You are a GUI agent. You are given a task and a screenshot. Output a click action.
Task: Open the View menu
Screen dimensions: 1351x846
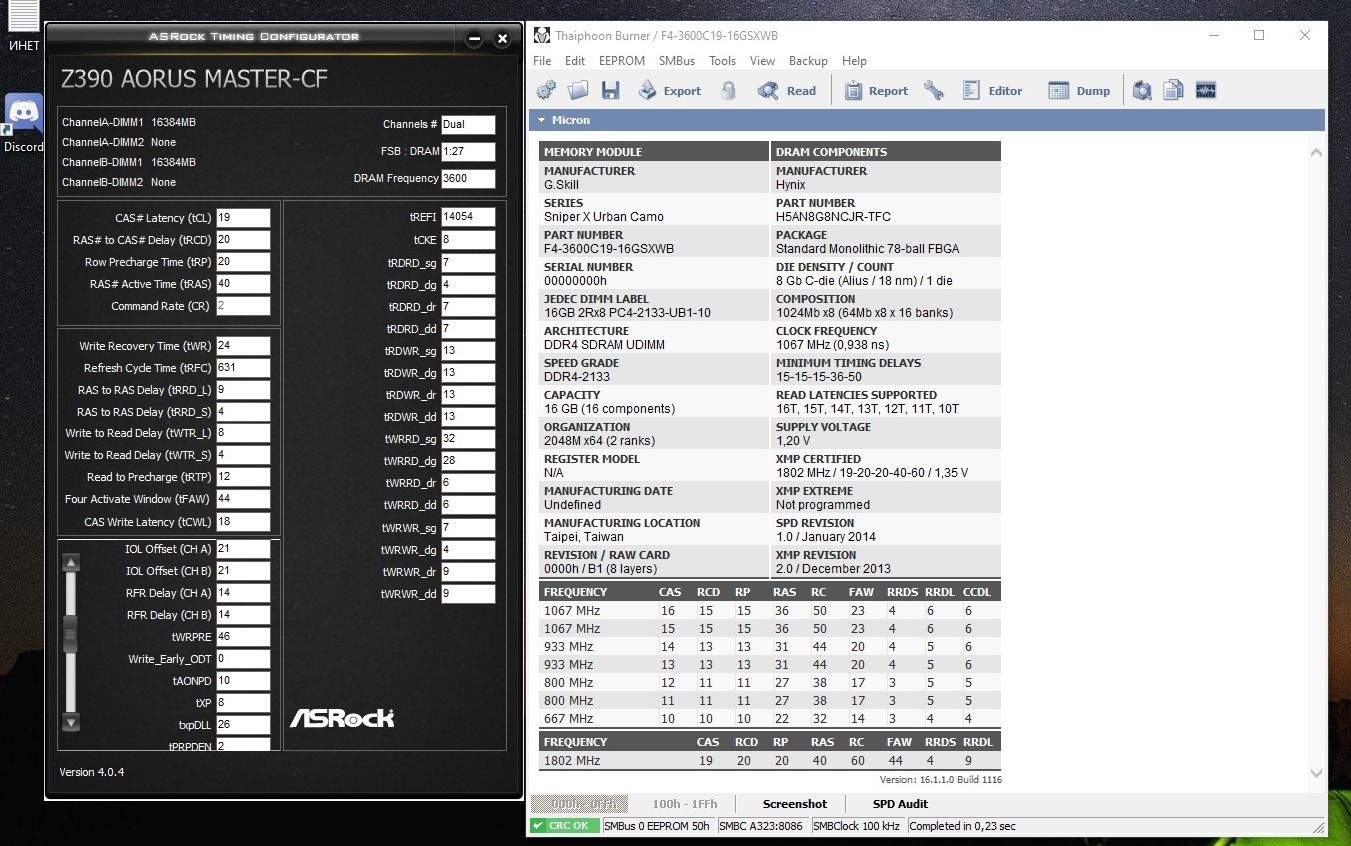pyautogui.click(x=762, y=61)
